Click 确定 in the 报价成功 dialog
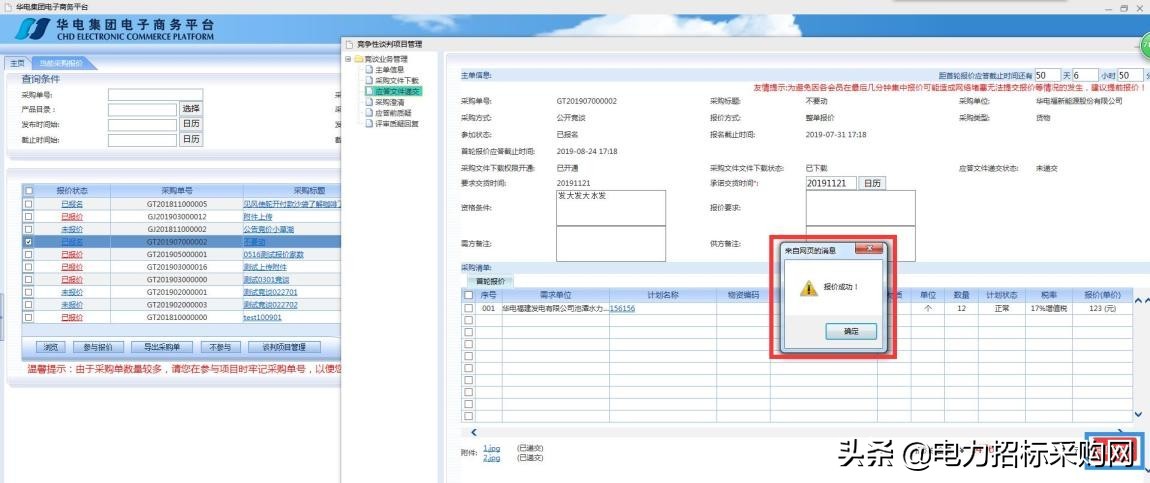This screenshot has height=483, width=1150. tap(850, 331)
